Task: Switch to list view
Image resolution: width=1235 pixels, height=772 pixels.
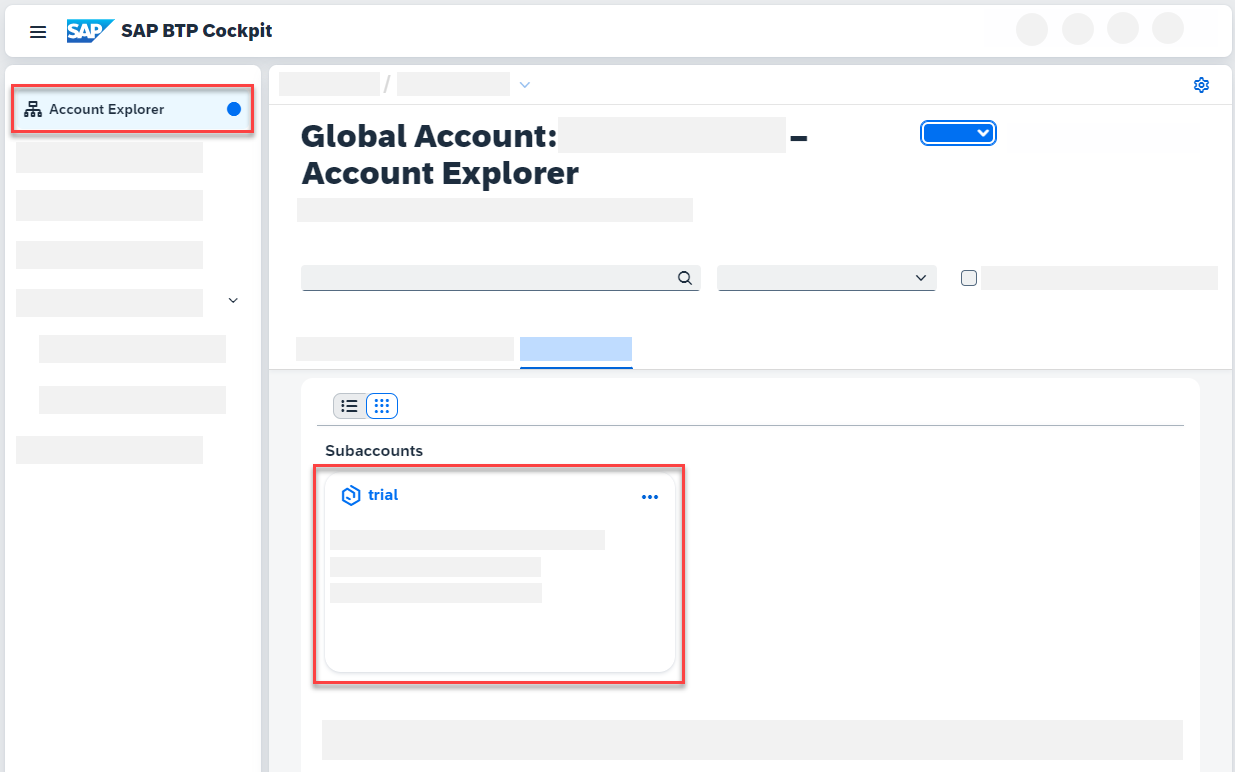Action: point(349,406)
